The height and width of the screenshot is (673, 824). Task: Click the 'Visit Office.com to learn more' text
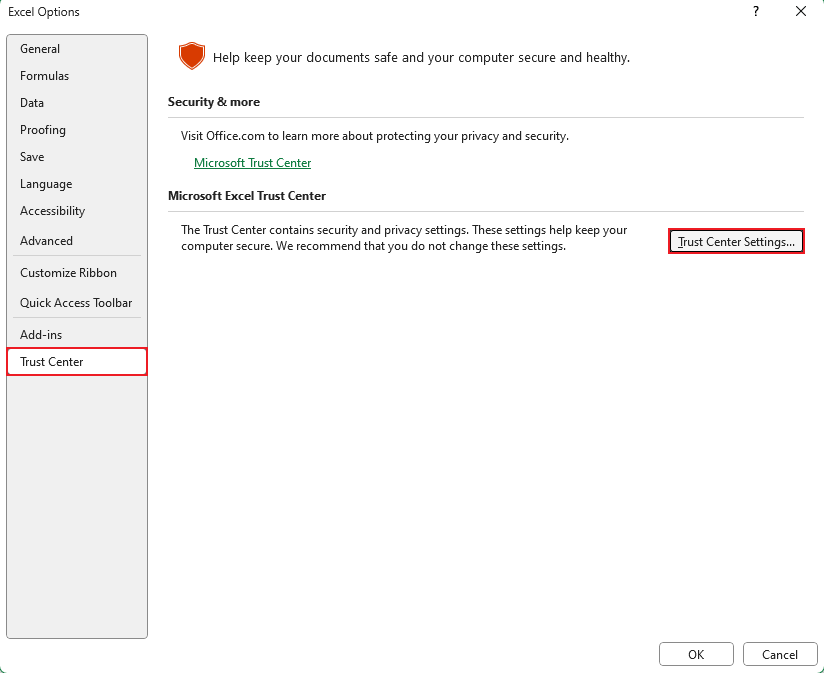tap(375, 136)
